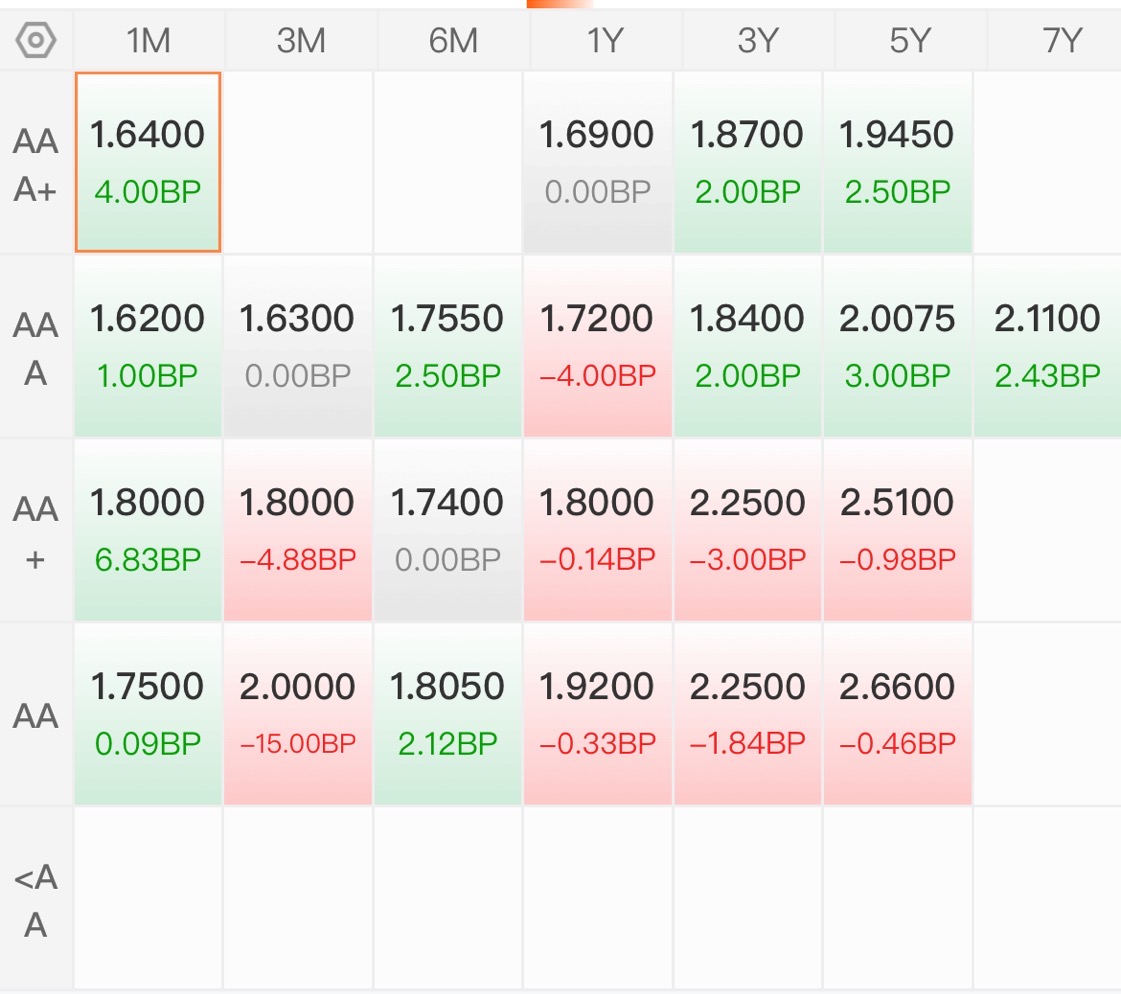Click the AAA+ row label
This screenshot has width=1121, height=994.
36,164
